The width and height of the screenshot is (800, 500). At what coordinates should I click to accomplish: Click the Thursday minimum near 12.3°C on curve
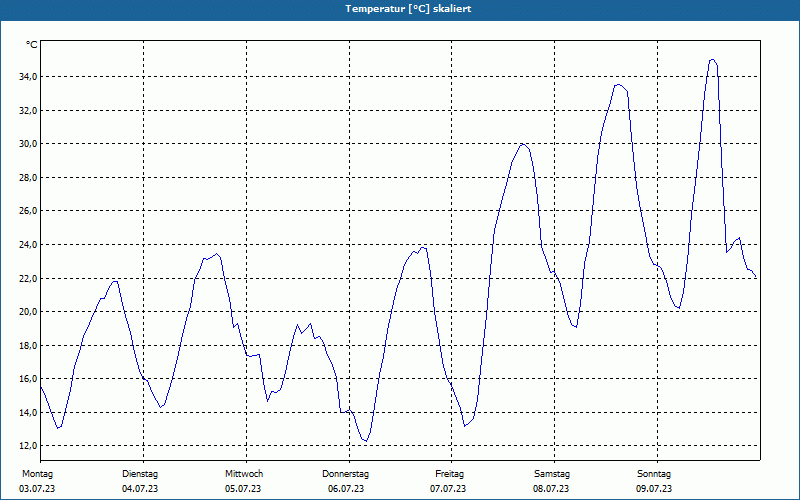[365, 441]
